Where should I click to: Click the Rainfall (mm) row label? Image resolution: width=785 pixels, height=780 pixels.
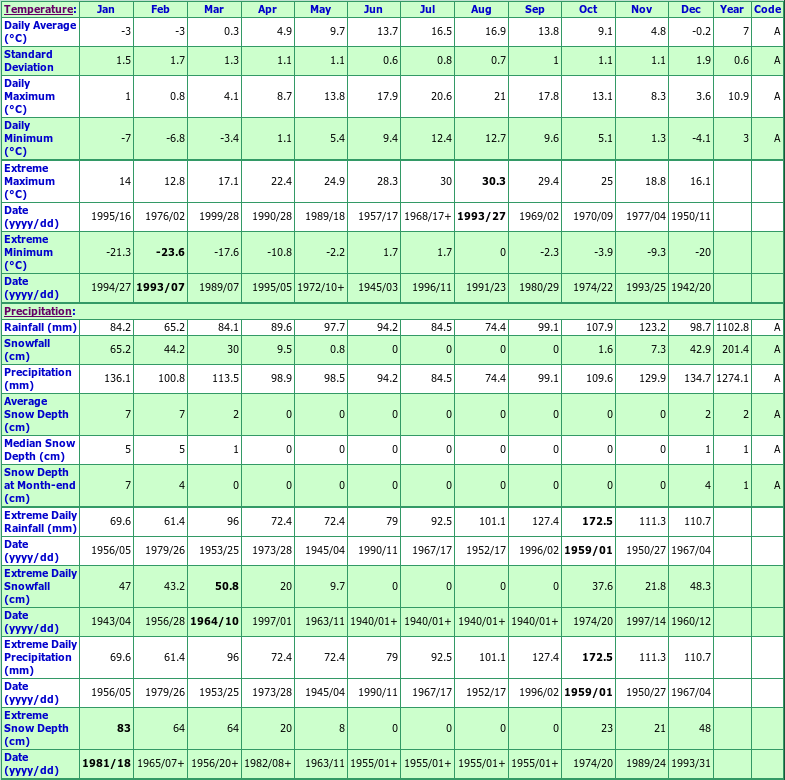[41, 327]
